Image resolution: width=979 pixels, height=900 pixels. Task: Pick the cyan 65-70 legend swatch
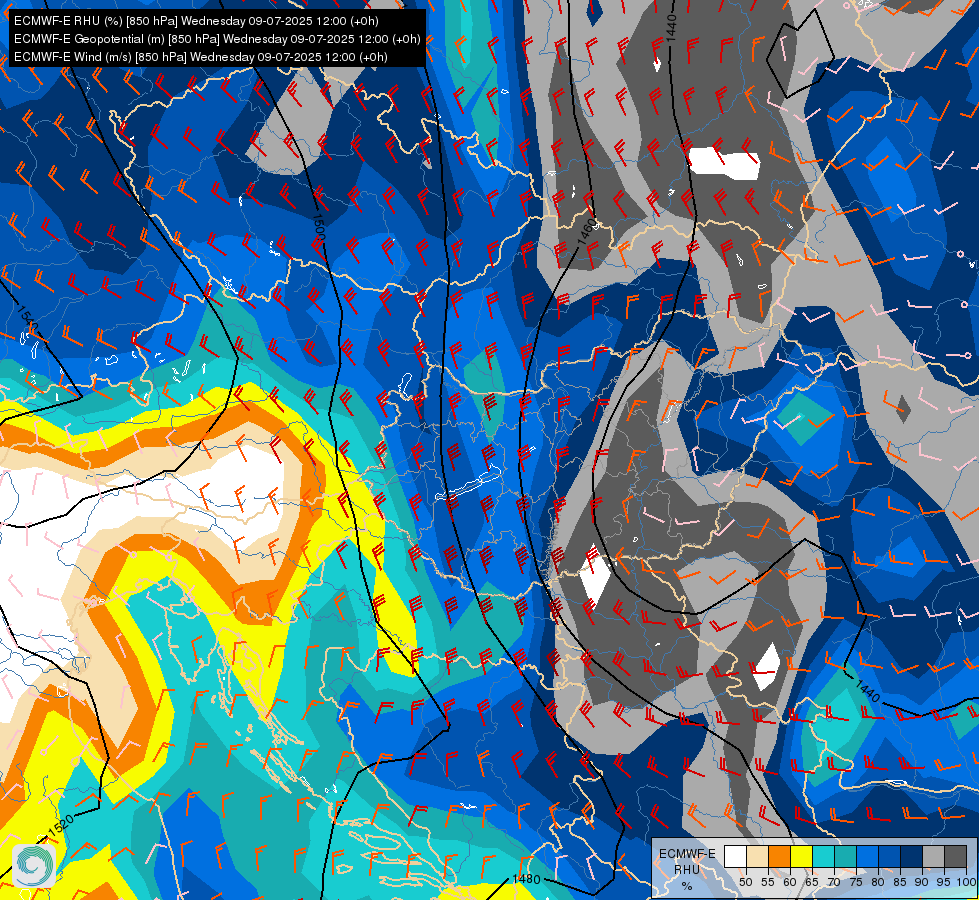(824, 856)
